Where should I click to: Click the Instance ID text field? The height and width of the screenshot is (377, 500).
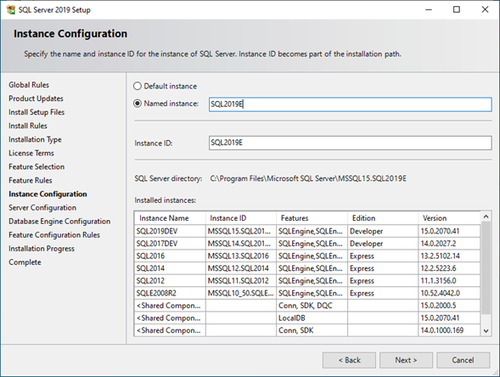(x=350, y=143)
